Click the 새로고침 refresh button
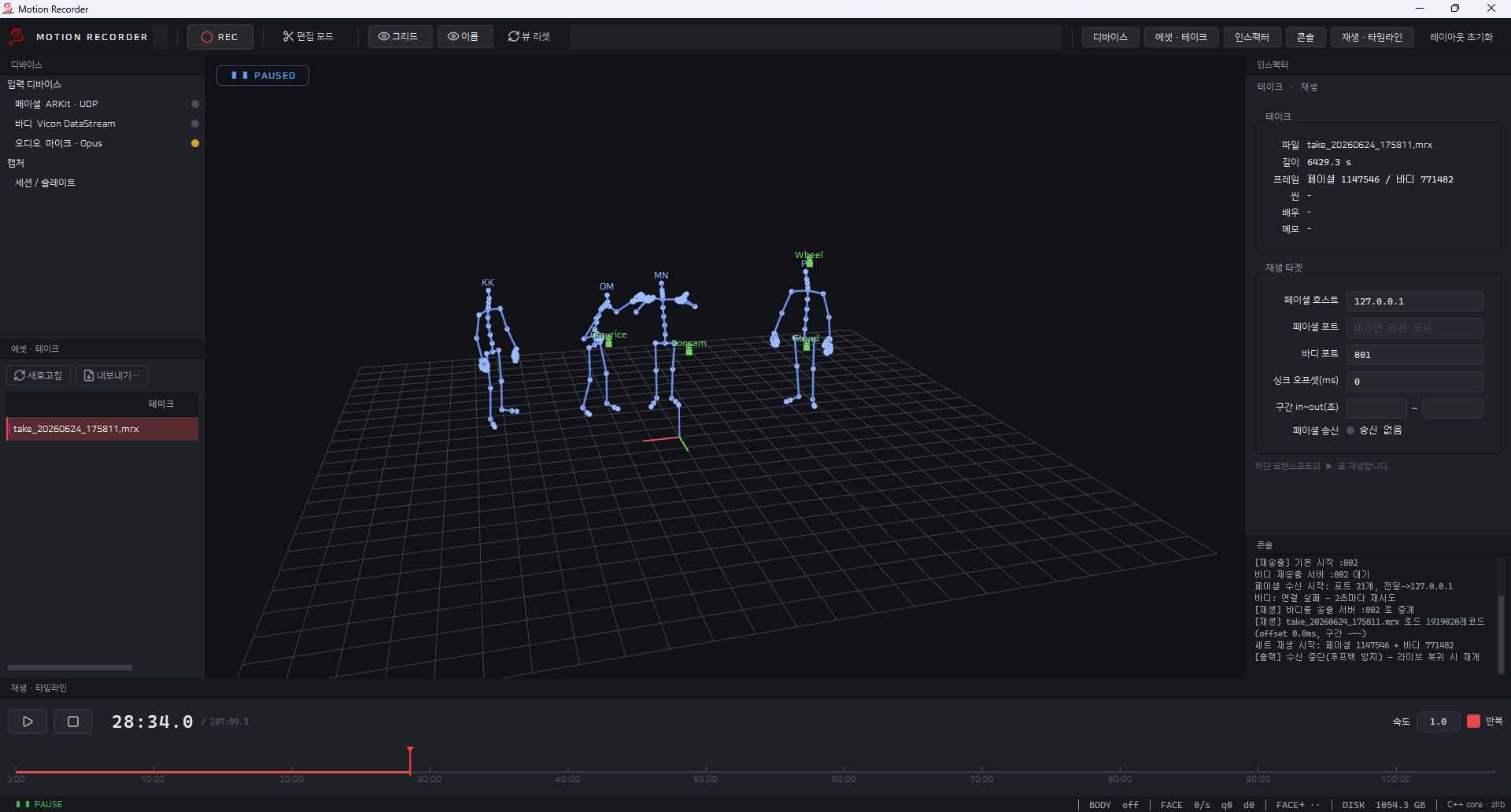 39,375
